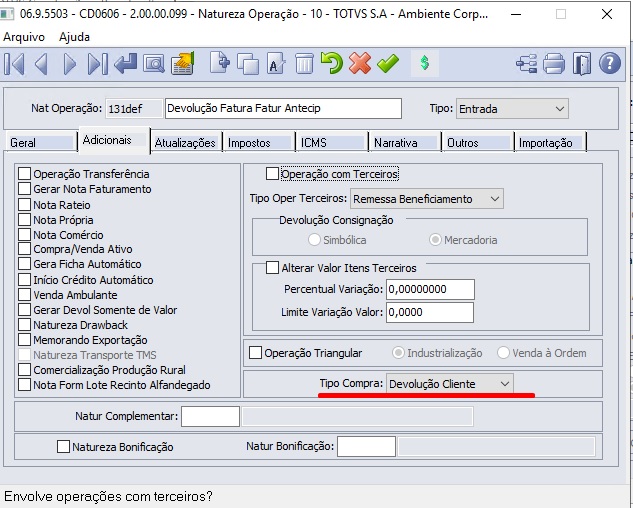Toggle the Nota Rateio checkbox

[25, 205]
